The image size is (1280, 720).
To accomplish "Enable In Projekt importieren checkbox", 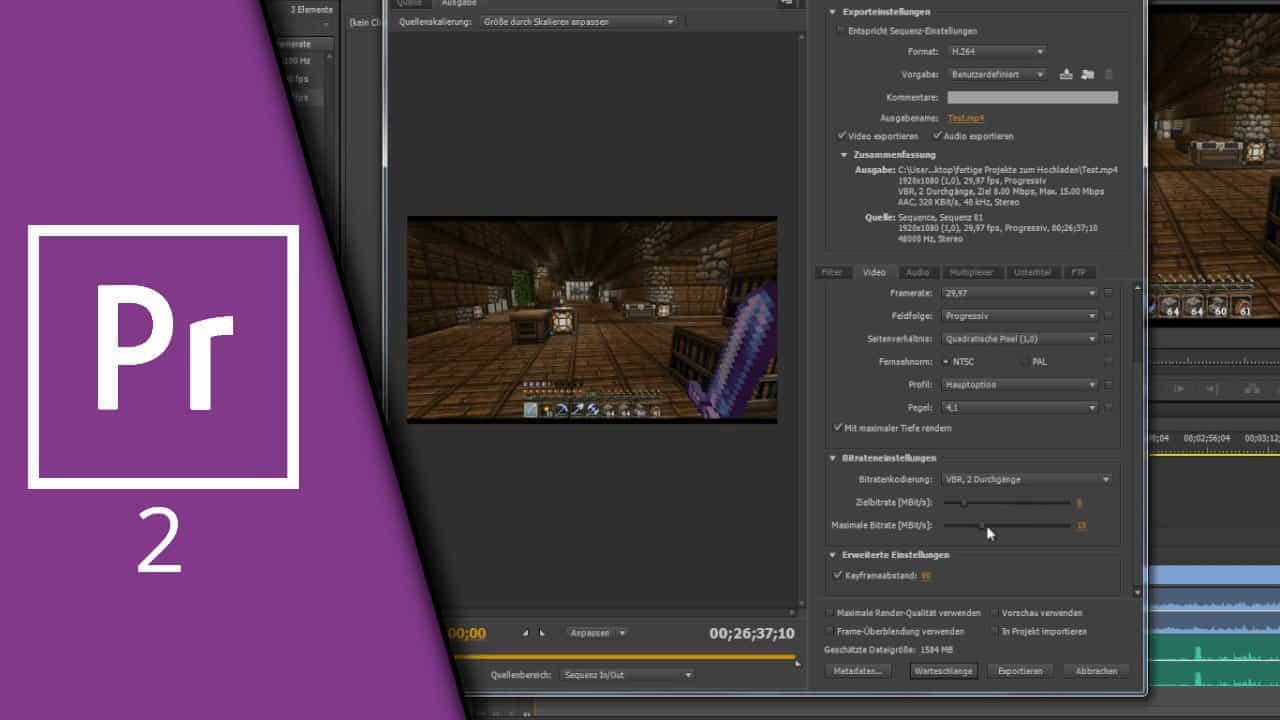I will click(x=994, y=632).
